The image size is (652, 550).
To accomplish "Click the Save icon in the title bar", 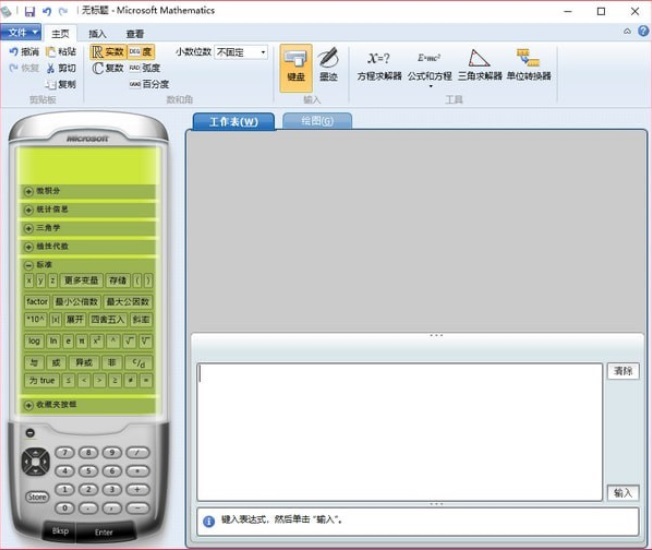I will coord(29,11).
